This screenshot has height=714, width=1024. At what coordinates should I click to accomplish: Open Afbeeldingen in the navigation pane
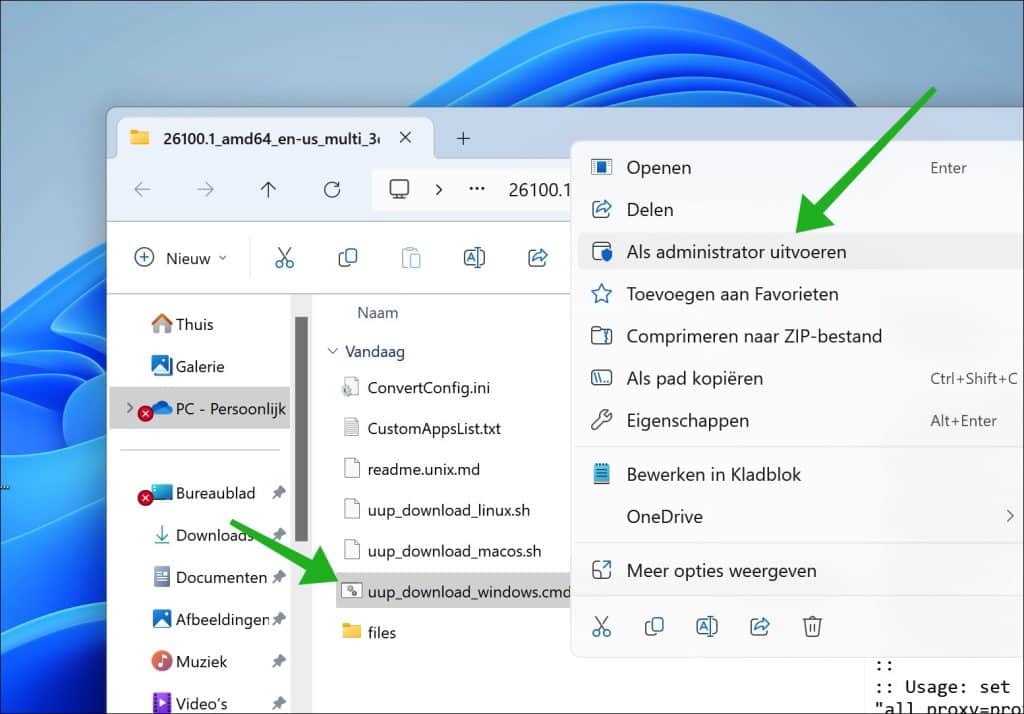(x=210, y=619)
